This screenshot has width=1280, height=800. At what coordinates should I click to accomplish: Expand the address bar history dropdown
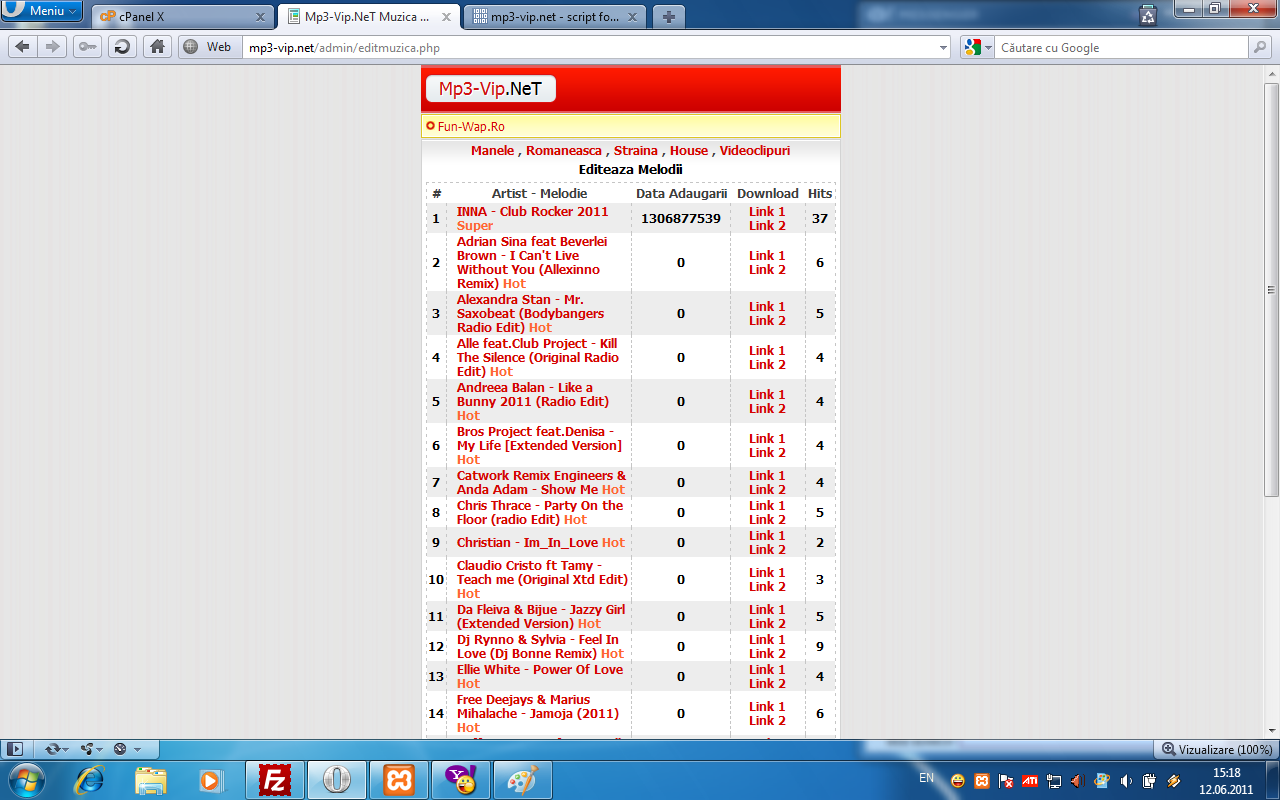coord(944,47)
